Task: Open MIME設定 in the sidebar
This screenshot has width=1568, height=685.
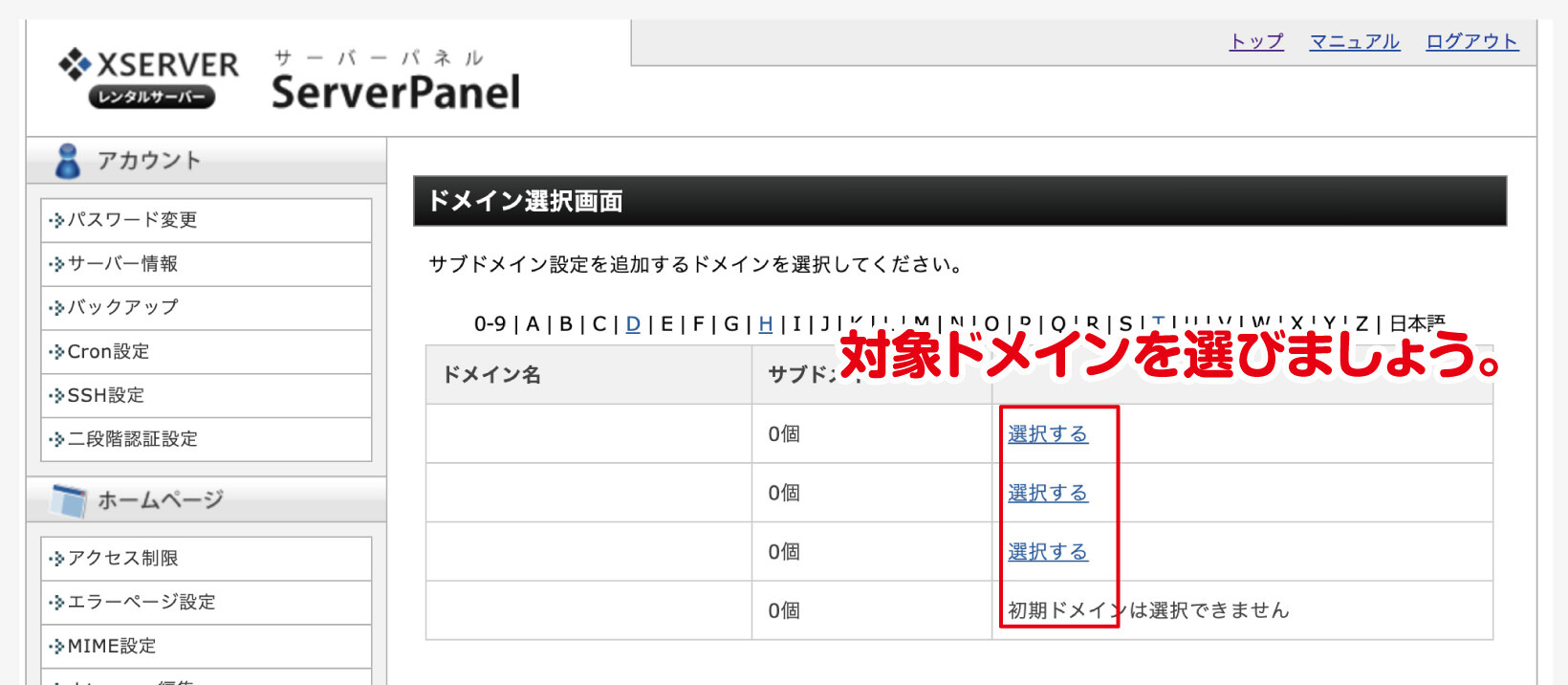Action: click(x=111, y=647)
